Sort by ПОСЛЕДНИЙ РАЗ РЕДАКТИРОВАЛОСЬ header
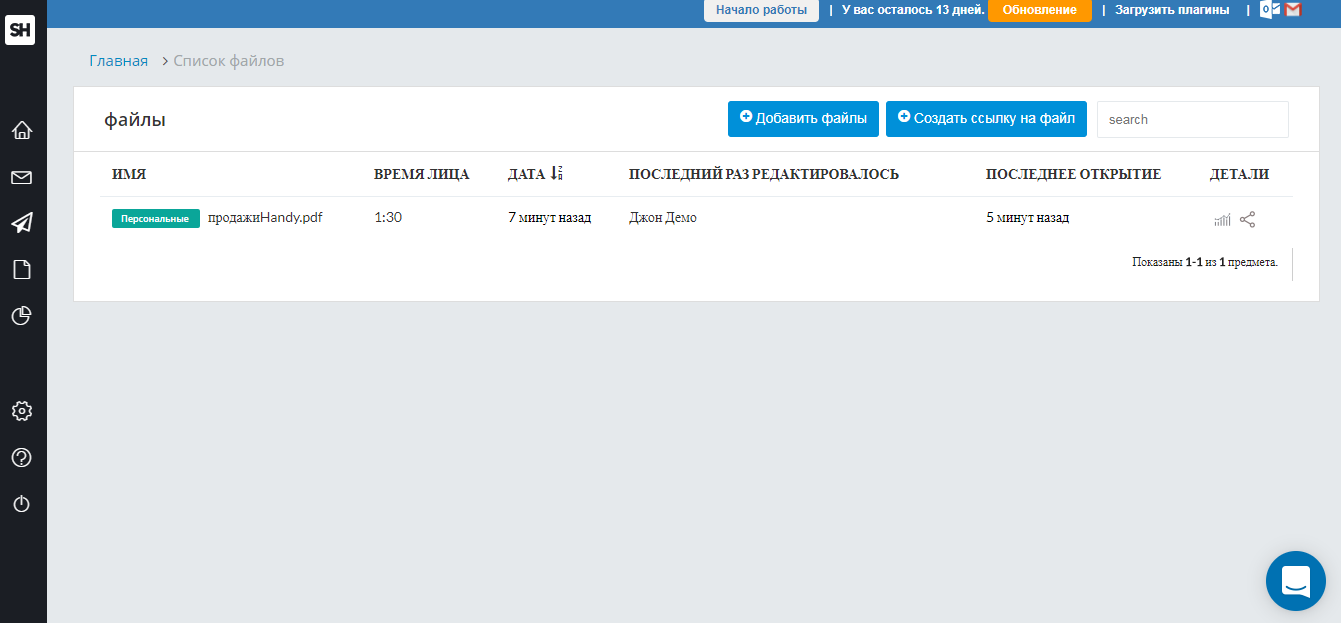This screenshot has width=1341, height=623. (x=764, y=174)
